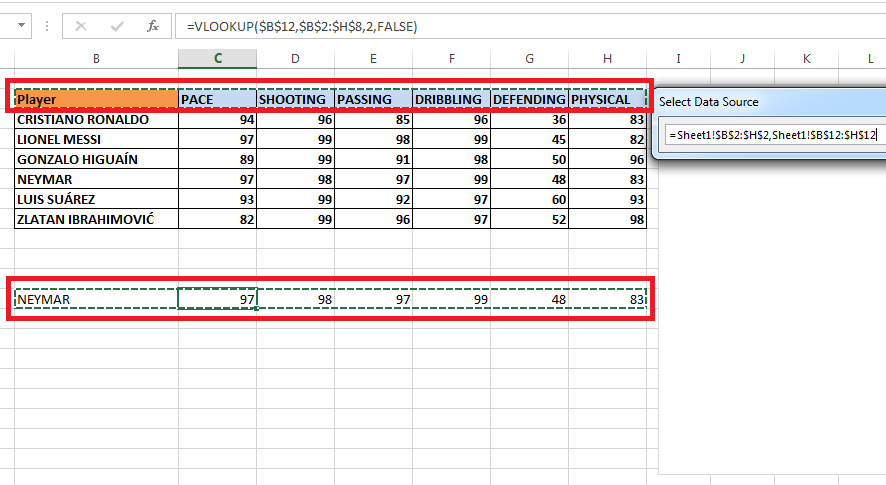Select the ZLATAN IBRAHIMOVIĆ cell
The width and height of the screenshot is (886, 485).
pos(96,219)
